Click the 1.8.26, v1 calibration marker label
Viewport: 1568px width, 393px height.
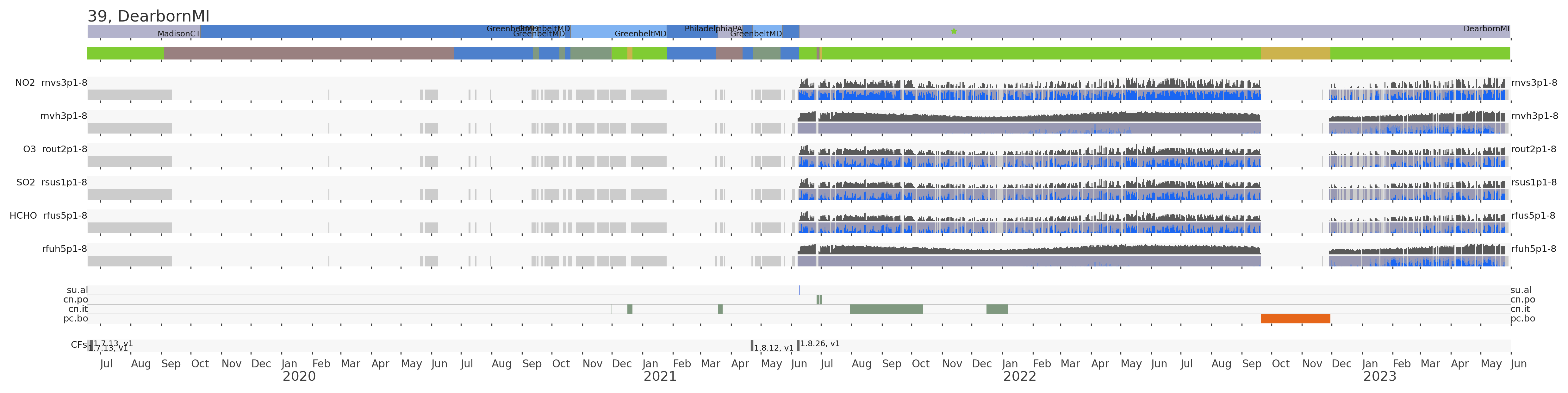coord(820,344)
